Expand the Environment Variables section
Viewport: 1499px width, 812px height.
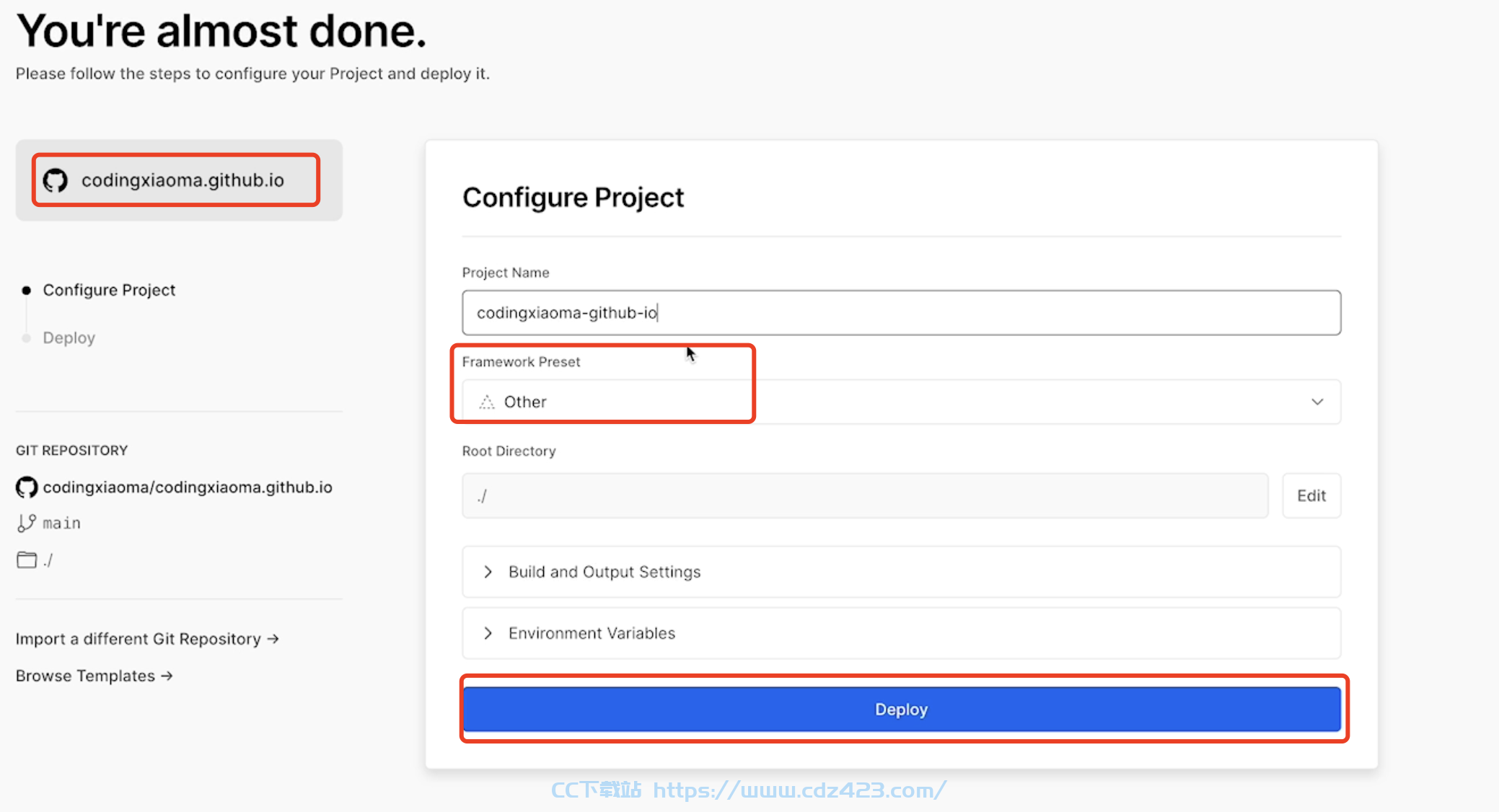[901, 633]
